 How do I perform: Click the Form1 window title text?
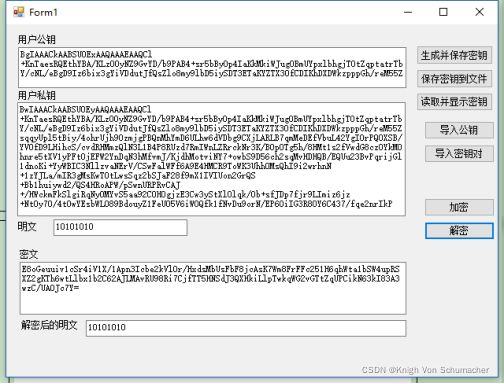[x=43, y=13]
